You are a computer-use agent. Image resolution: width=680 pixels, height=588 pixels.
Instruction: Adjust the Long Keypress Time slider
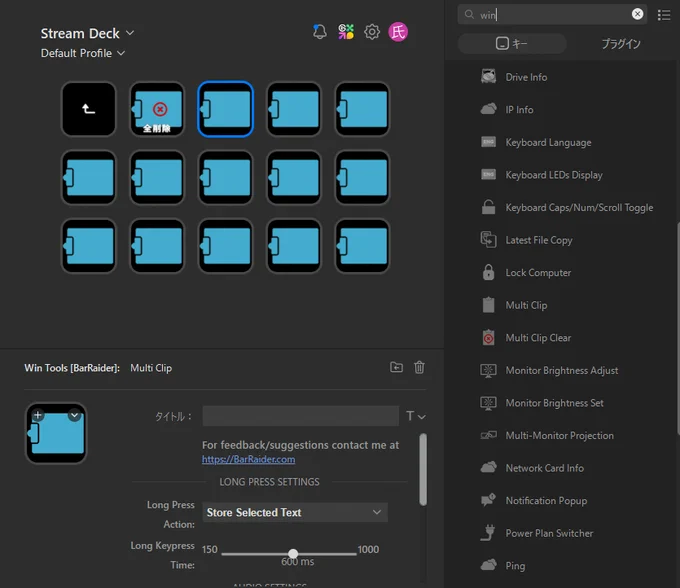(293, 553)
